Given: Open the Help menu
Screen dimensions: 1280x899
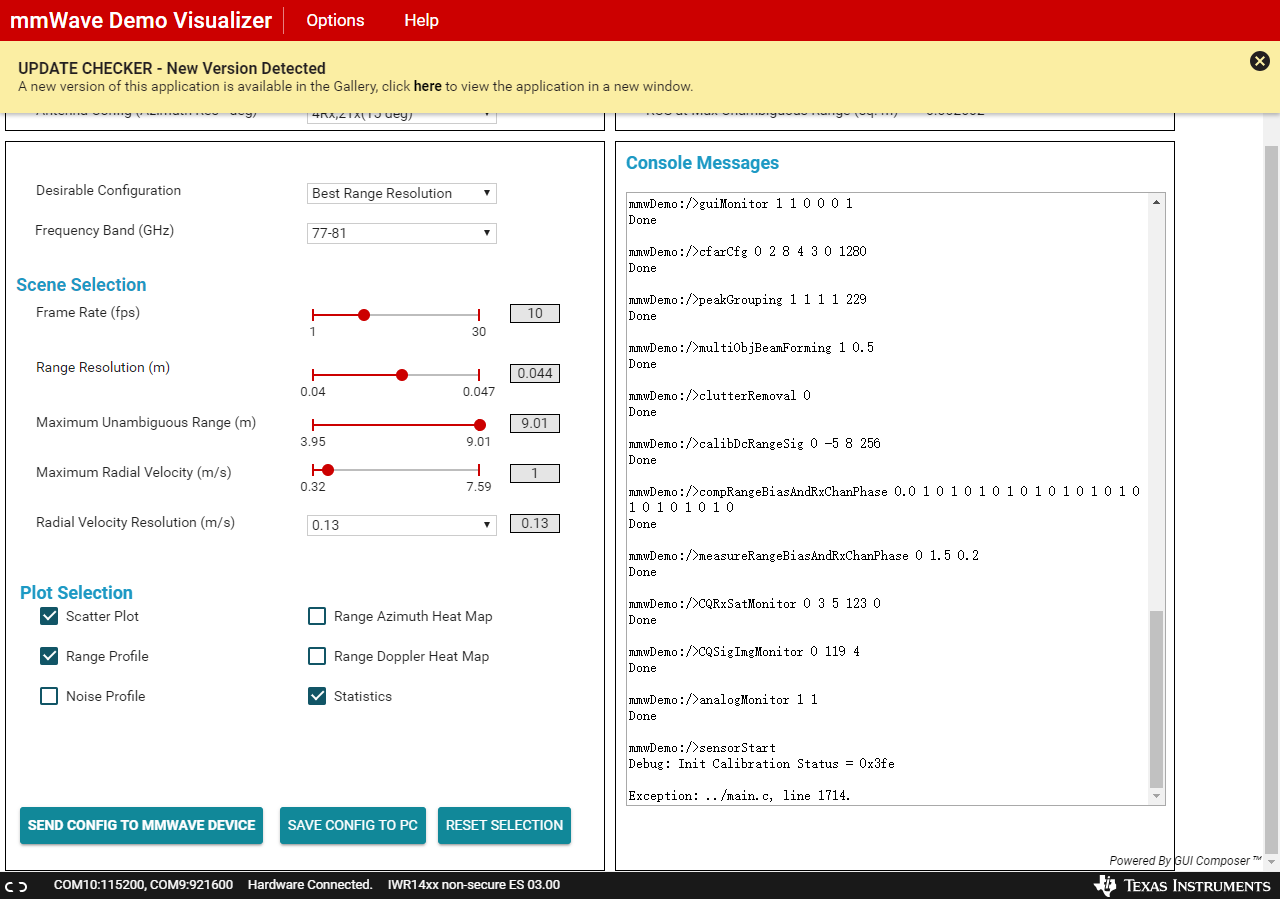Looking at the screenshot, I should click(421, 20).
